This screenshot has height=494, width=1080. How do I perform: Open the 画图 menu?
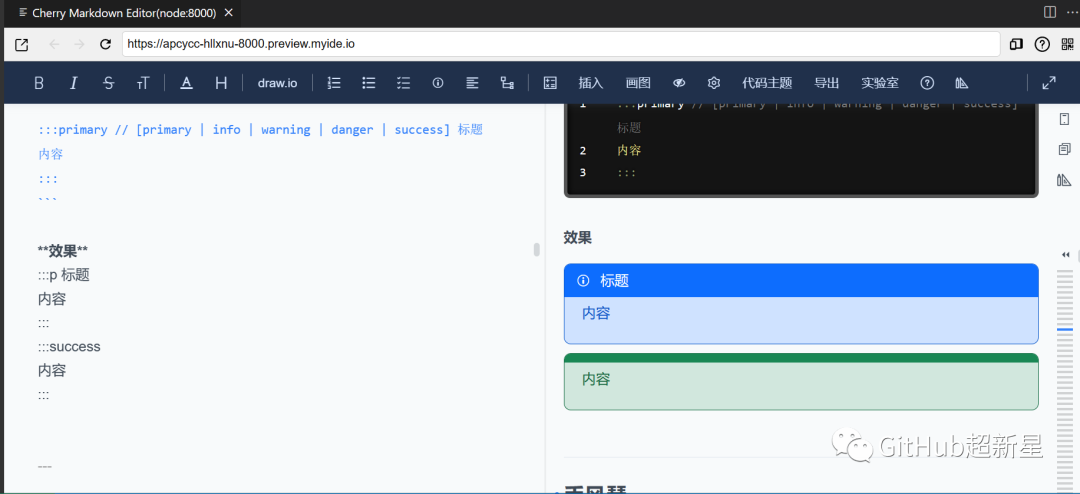point(638,83)
